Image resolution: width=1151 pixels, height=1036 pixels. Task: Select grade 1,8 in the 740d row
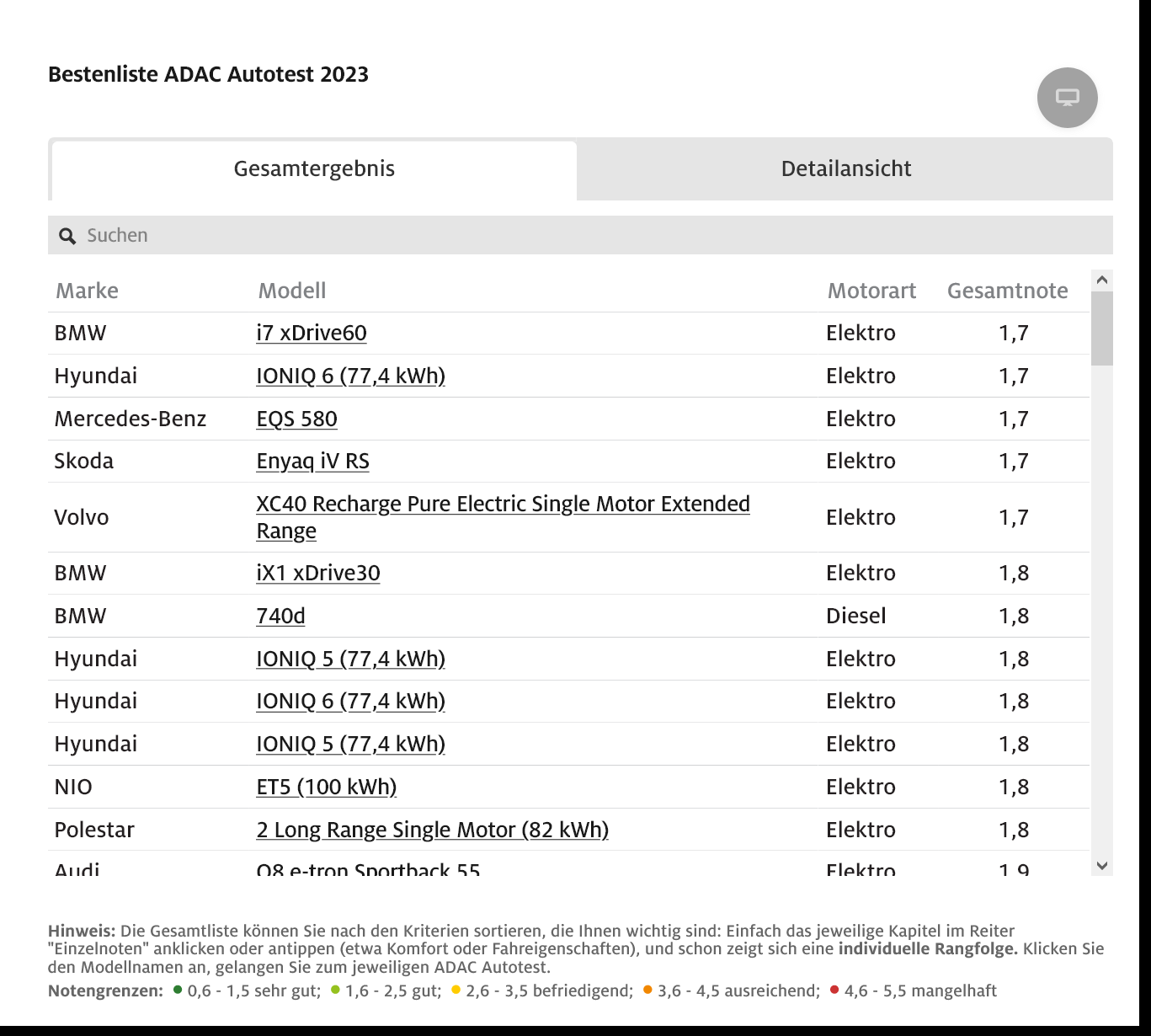click(1014, 616)
